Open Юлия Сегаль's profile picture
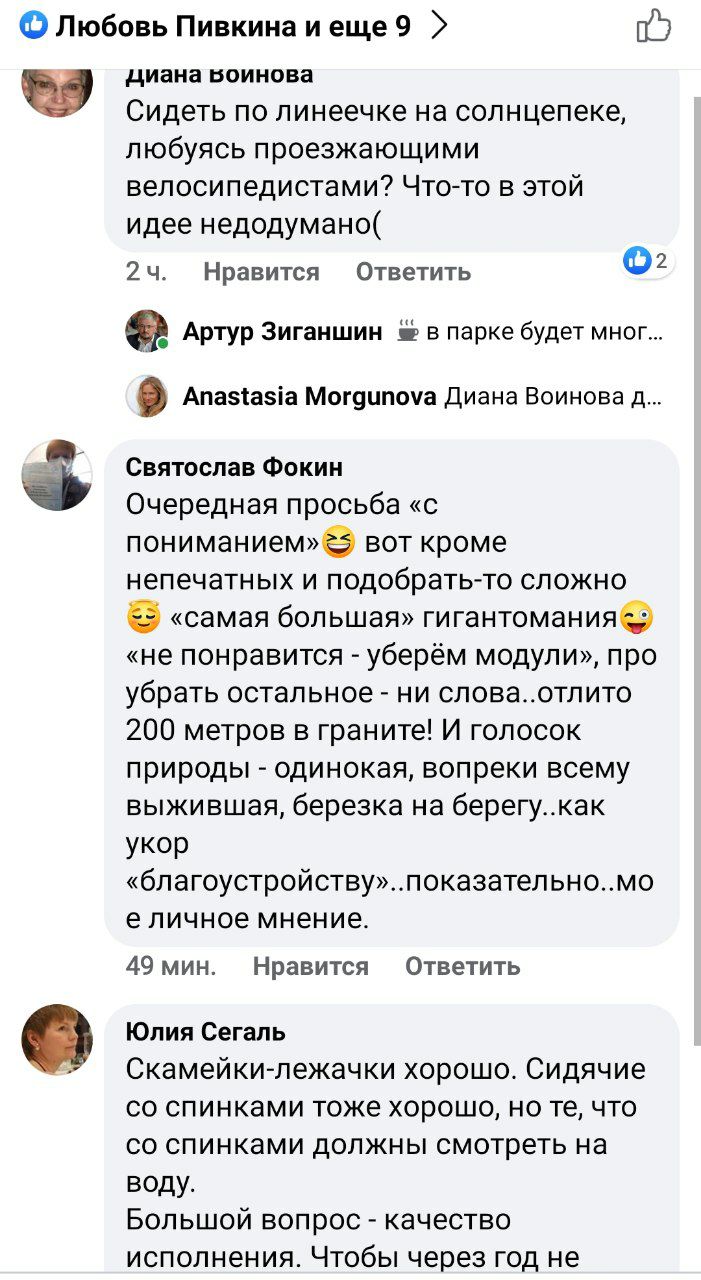The width and height of the screenshot is (701, 1280). click(x=57, y=1040)
